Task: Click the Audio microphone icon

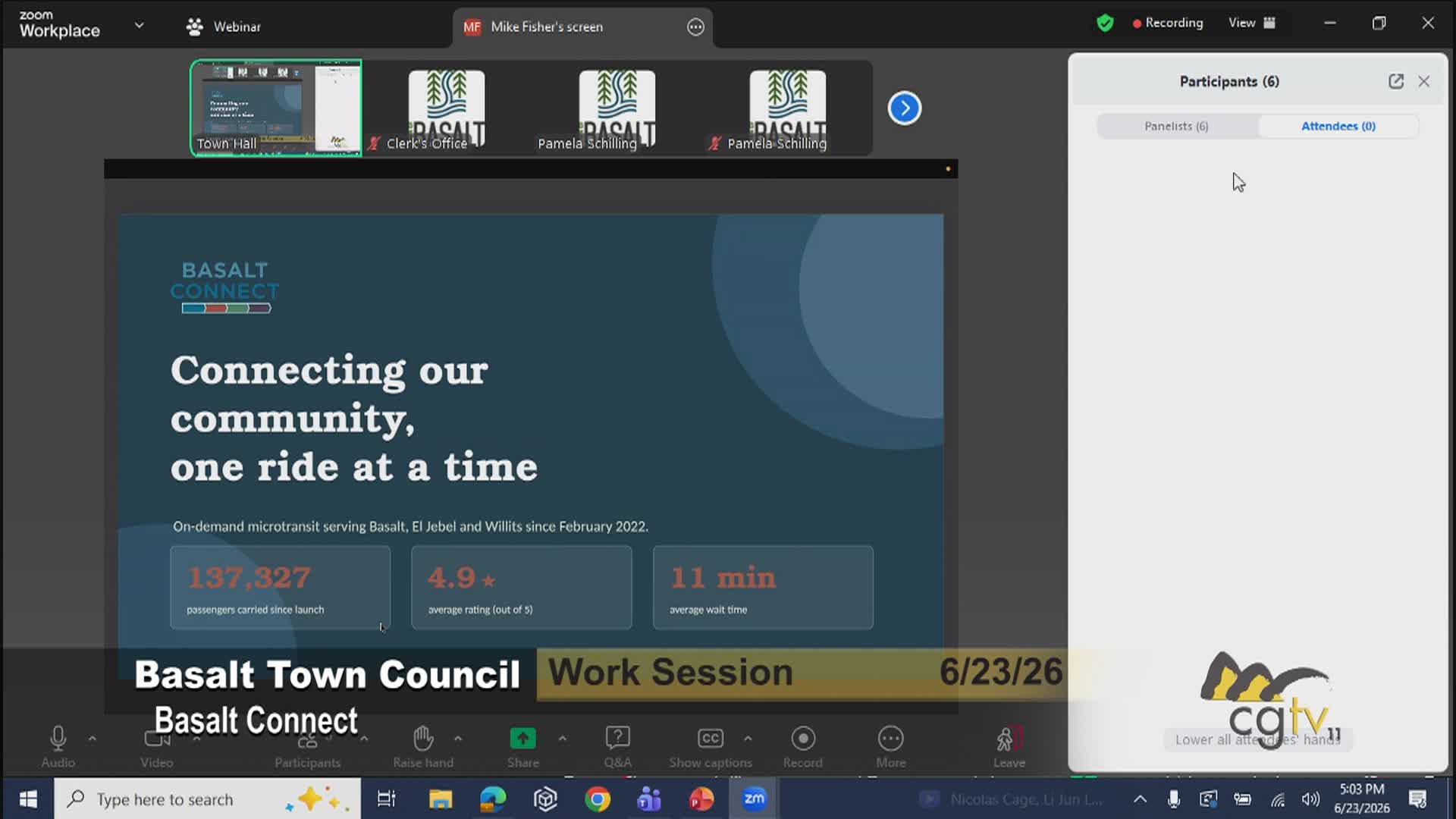Action: coord(58,738)
